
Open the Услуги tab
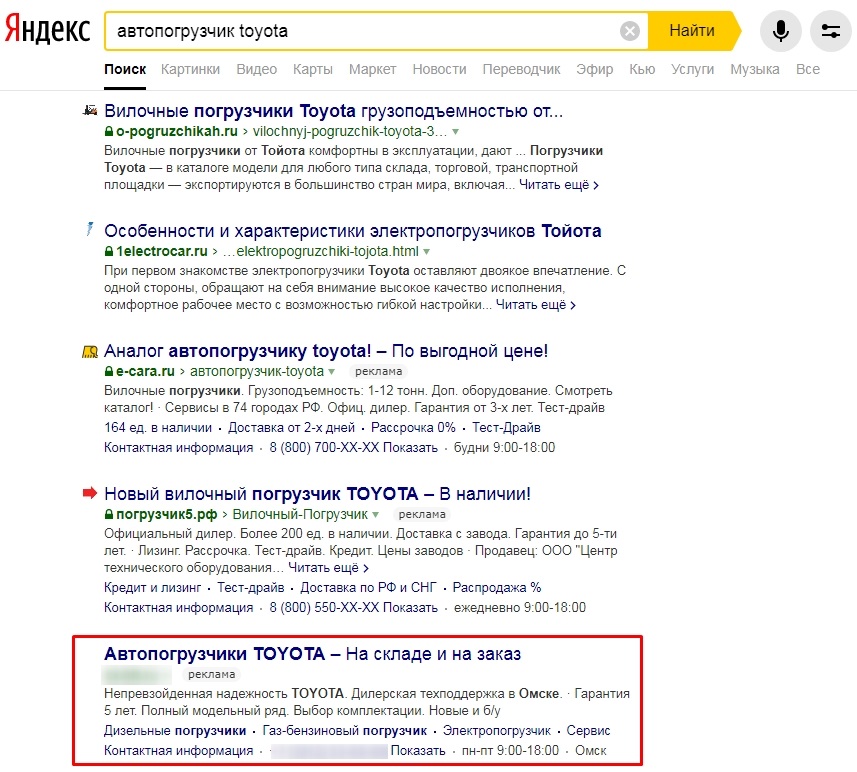692,69
